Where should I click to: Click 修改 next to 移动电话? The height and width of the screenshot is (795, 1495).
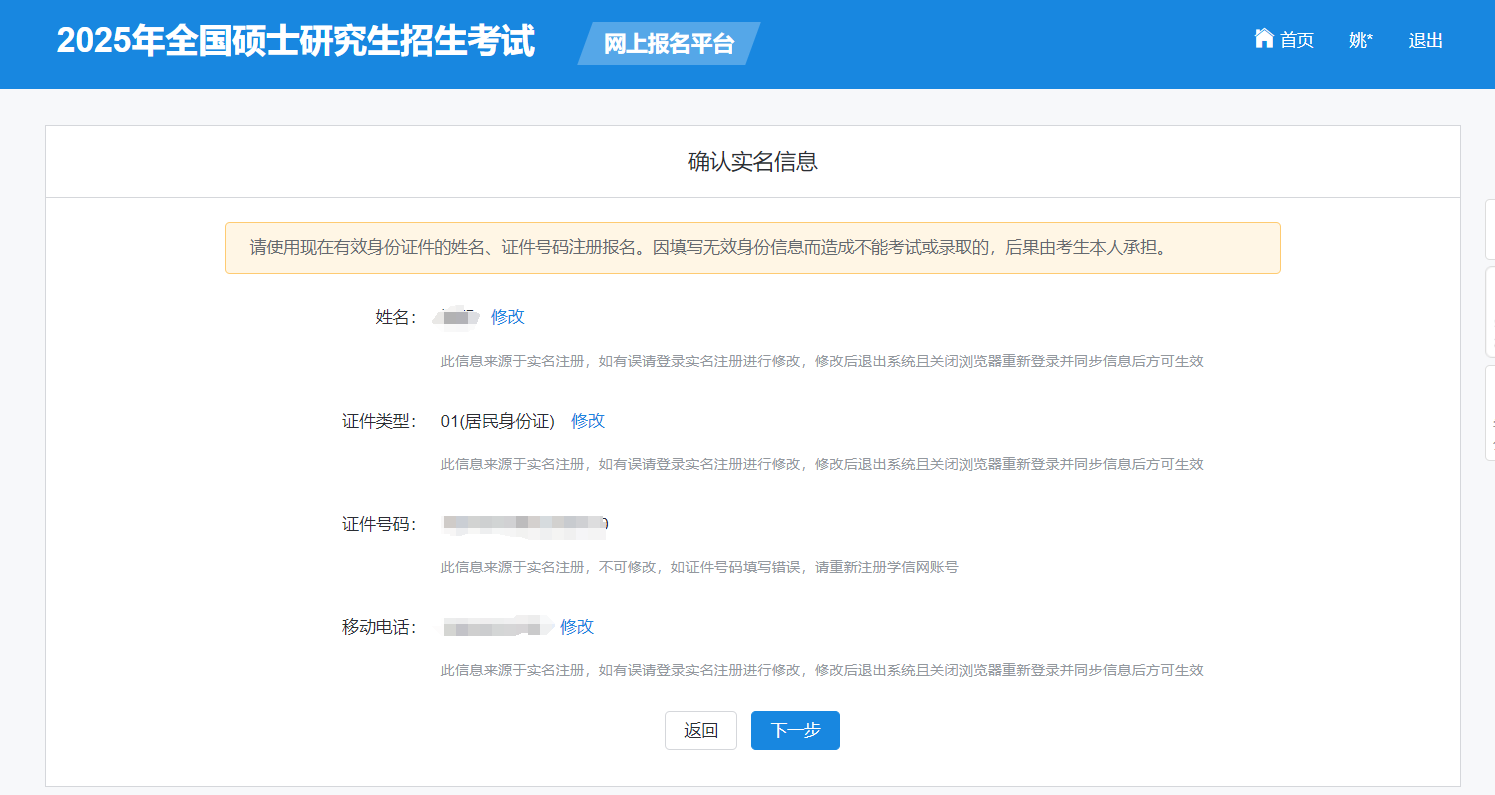click(577, 627)
